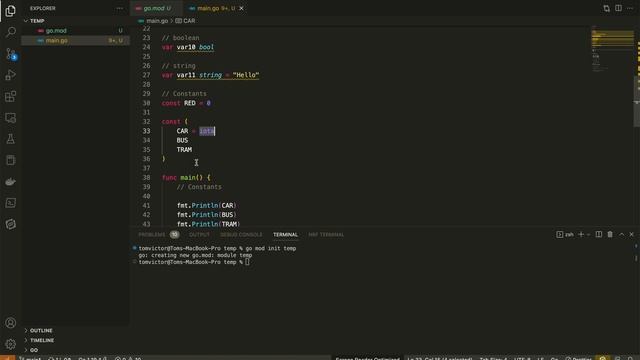
Task: Click the "Hello" string literal
Action: pos(246,75)
